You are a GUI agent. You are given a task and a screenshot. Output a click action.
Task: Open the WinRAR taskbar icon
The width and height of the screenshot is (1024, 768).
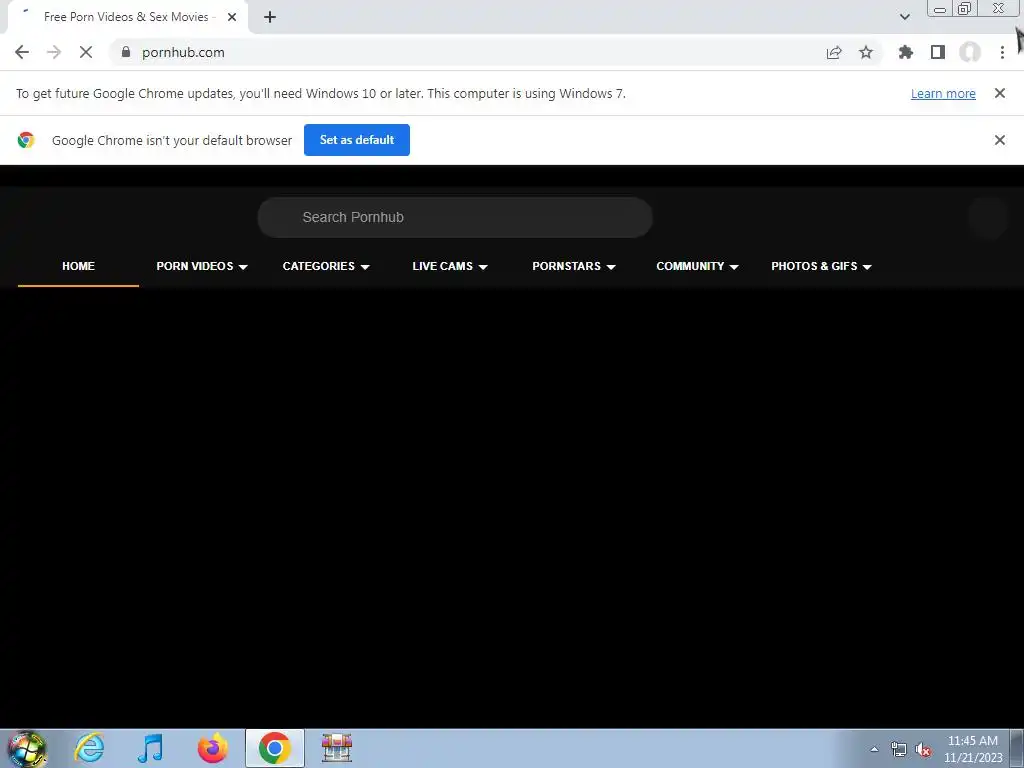tap(337, 748)
